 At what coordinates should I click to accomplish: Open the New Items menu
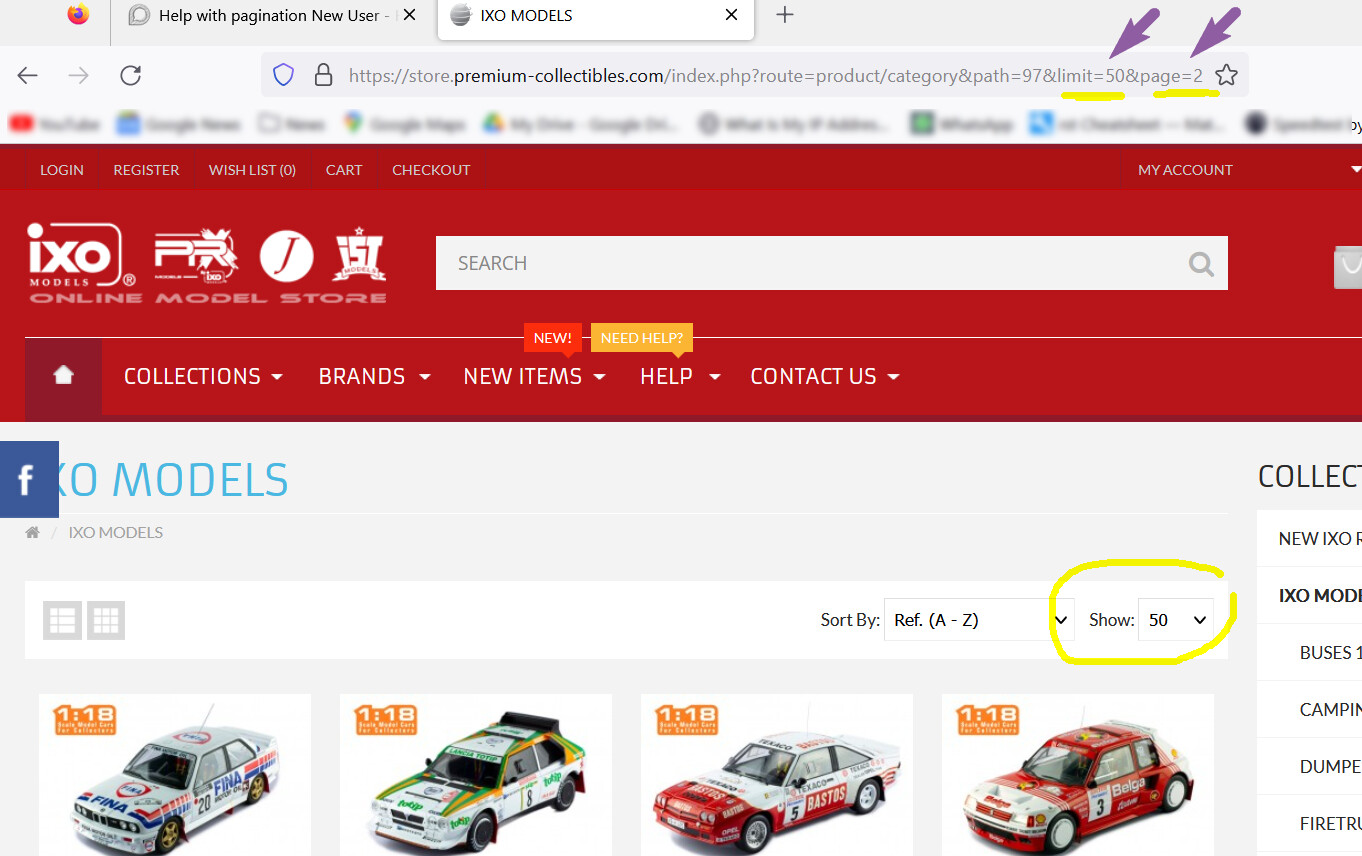click(x=534, y=377)
